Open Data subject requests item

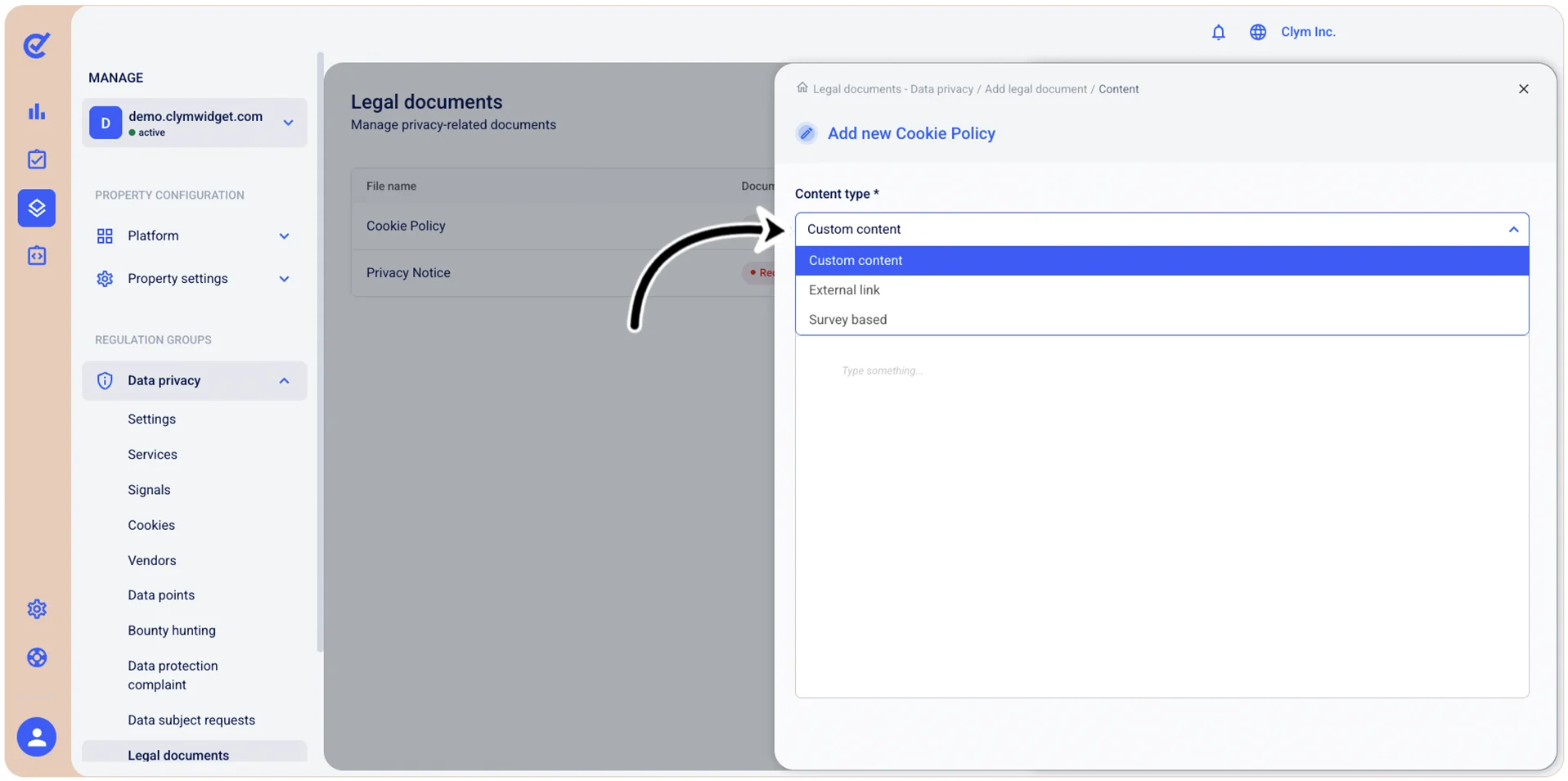pos(191,720)
